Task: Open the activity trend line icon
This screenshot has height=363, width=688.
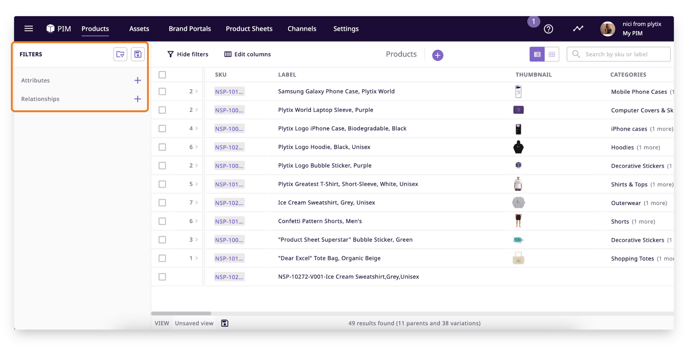Action: click(x=578, y=29)
